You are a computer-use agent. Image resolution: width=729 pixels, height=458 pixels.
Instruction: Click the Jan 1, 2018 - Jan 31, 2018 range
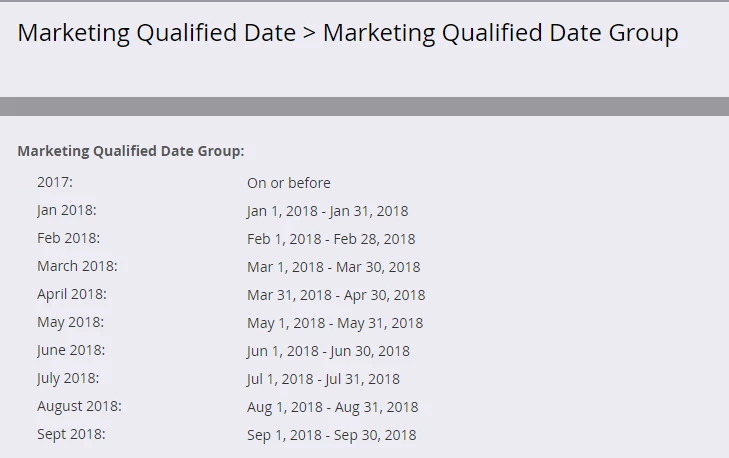point(328,211)
